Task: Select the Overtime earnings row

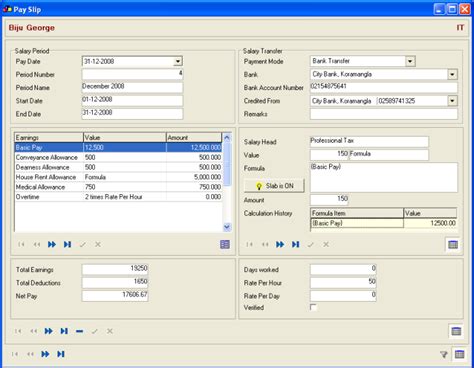Action: 118,197
